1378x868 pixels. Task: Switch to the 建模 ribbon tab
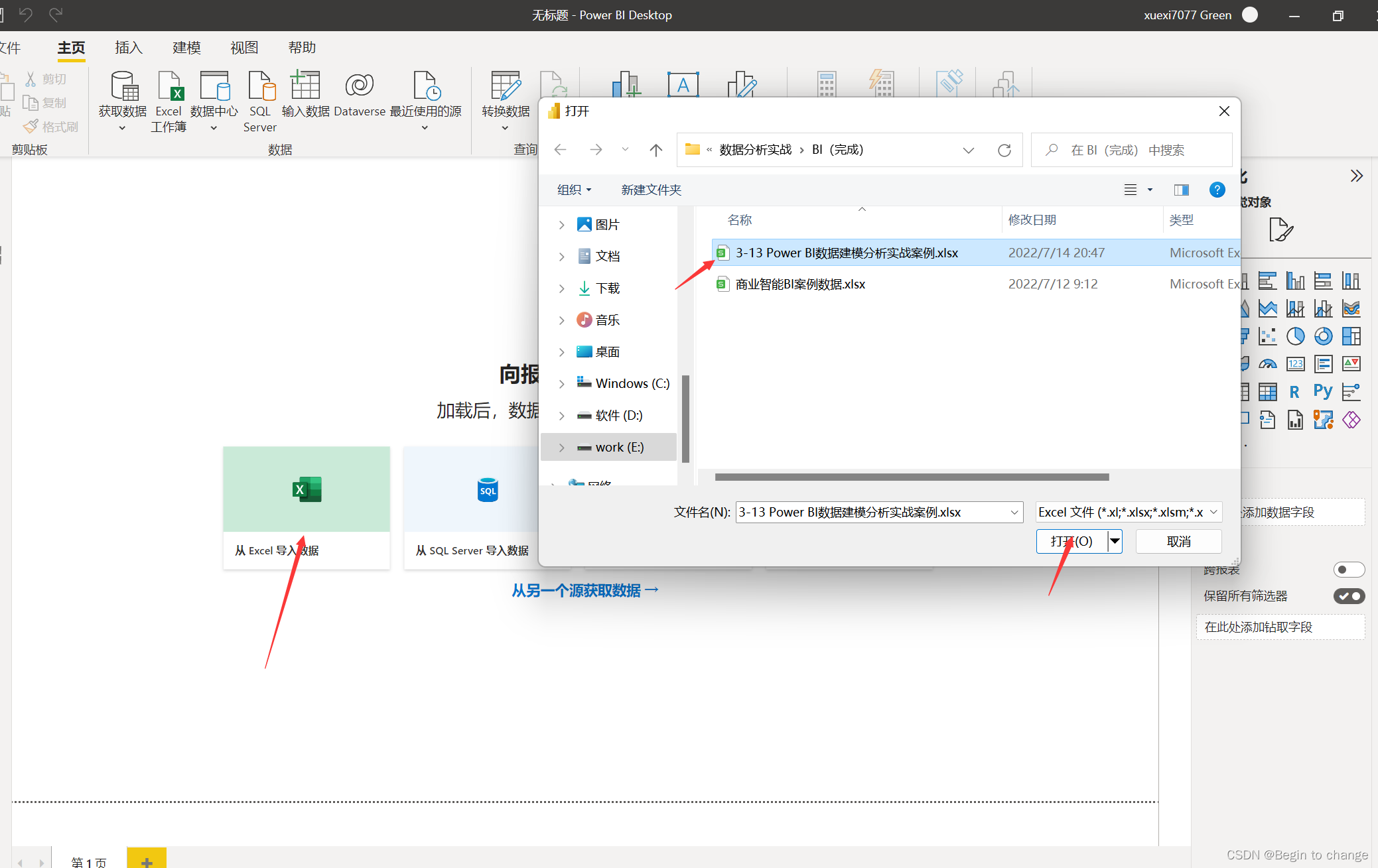(186, 48)
